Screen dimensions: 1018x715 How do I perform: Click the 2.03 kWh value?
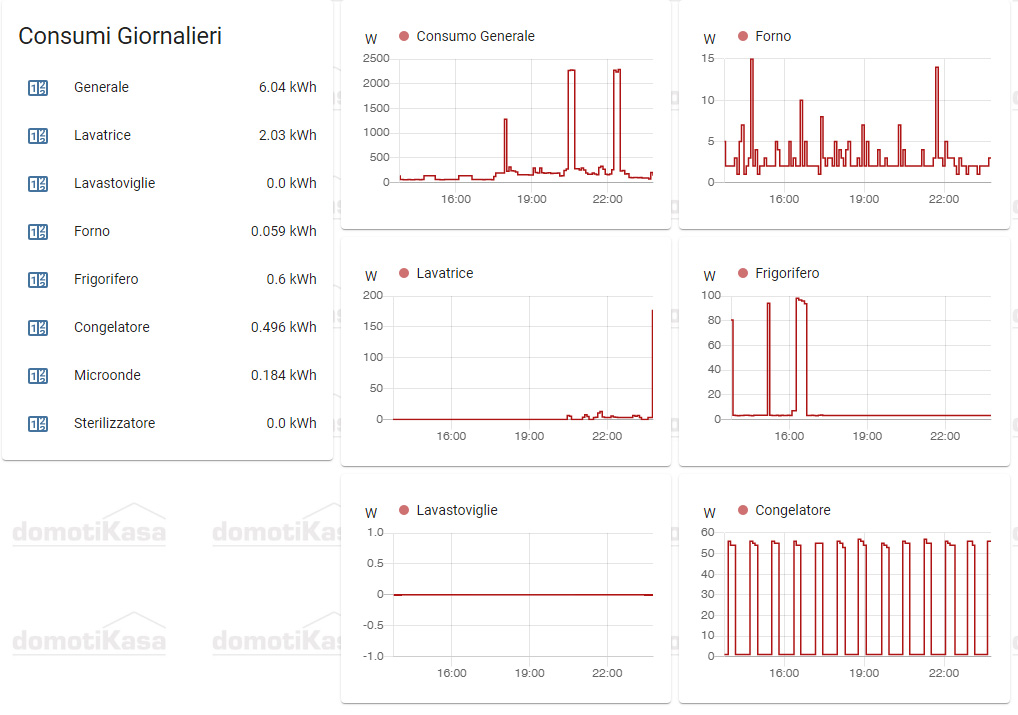click(288, 135)
